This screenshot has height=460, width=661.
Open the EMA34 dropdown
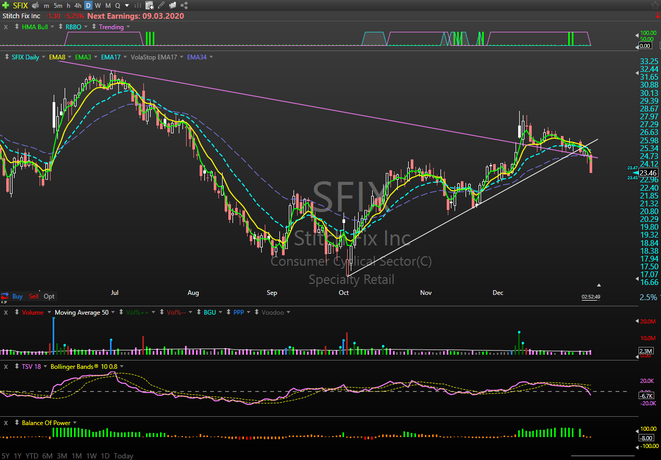[211, 57]
